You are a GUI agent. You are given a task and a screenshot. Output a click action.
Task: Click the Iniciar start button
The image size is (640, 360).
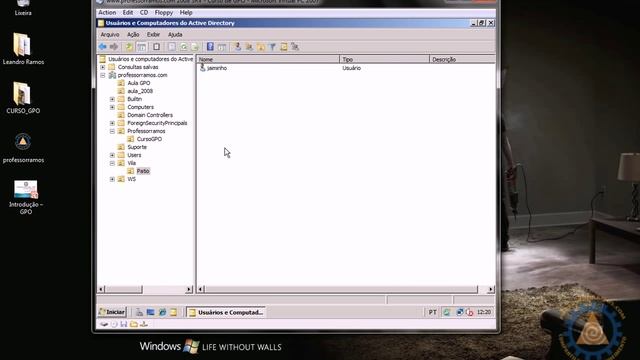coord(112,312)
